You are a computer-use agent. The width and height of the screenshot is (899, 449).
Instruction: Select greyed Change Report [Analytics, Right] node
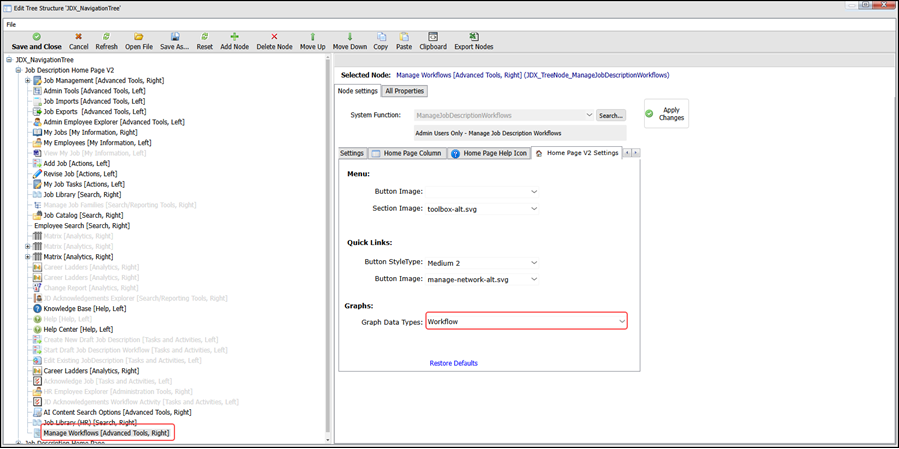[91, 288]
